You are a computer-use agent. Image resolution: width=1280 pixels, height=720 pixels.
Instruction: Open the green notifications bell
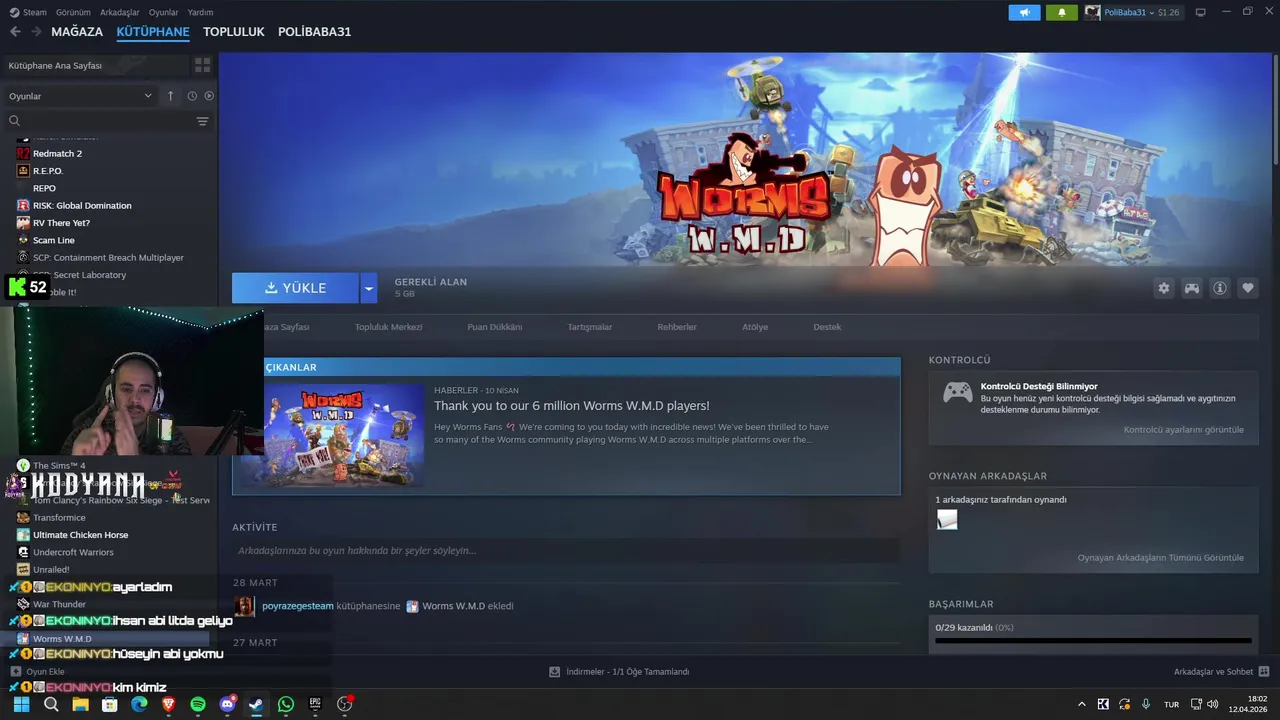pos(1061,12)
